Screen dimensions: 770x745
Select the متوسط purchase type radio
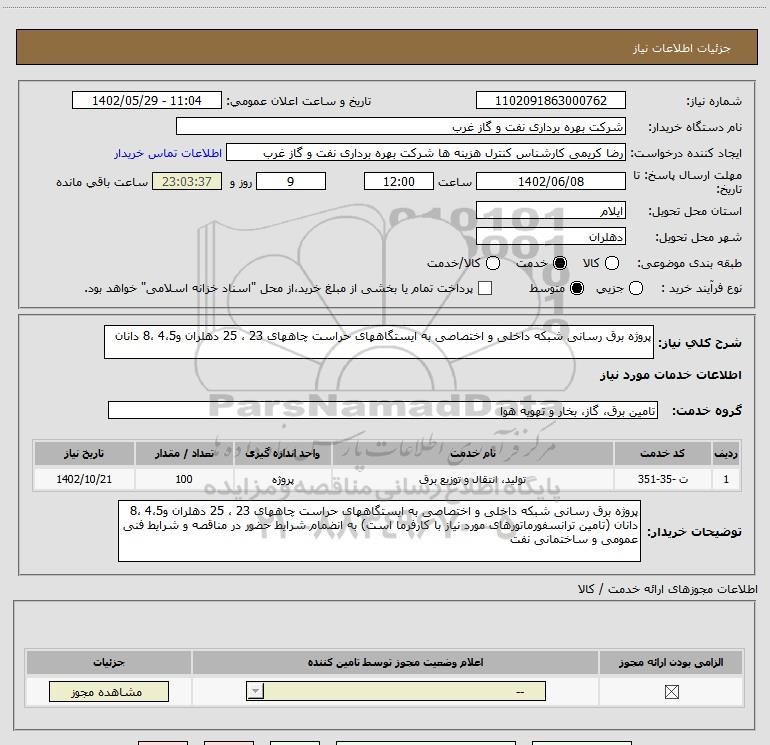[x=577, y=288]
